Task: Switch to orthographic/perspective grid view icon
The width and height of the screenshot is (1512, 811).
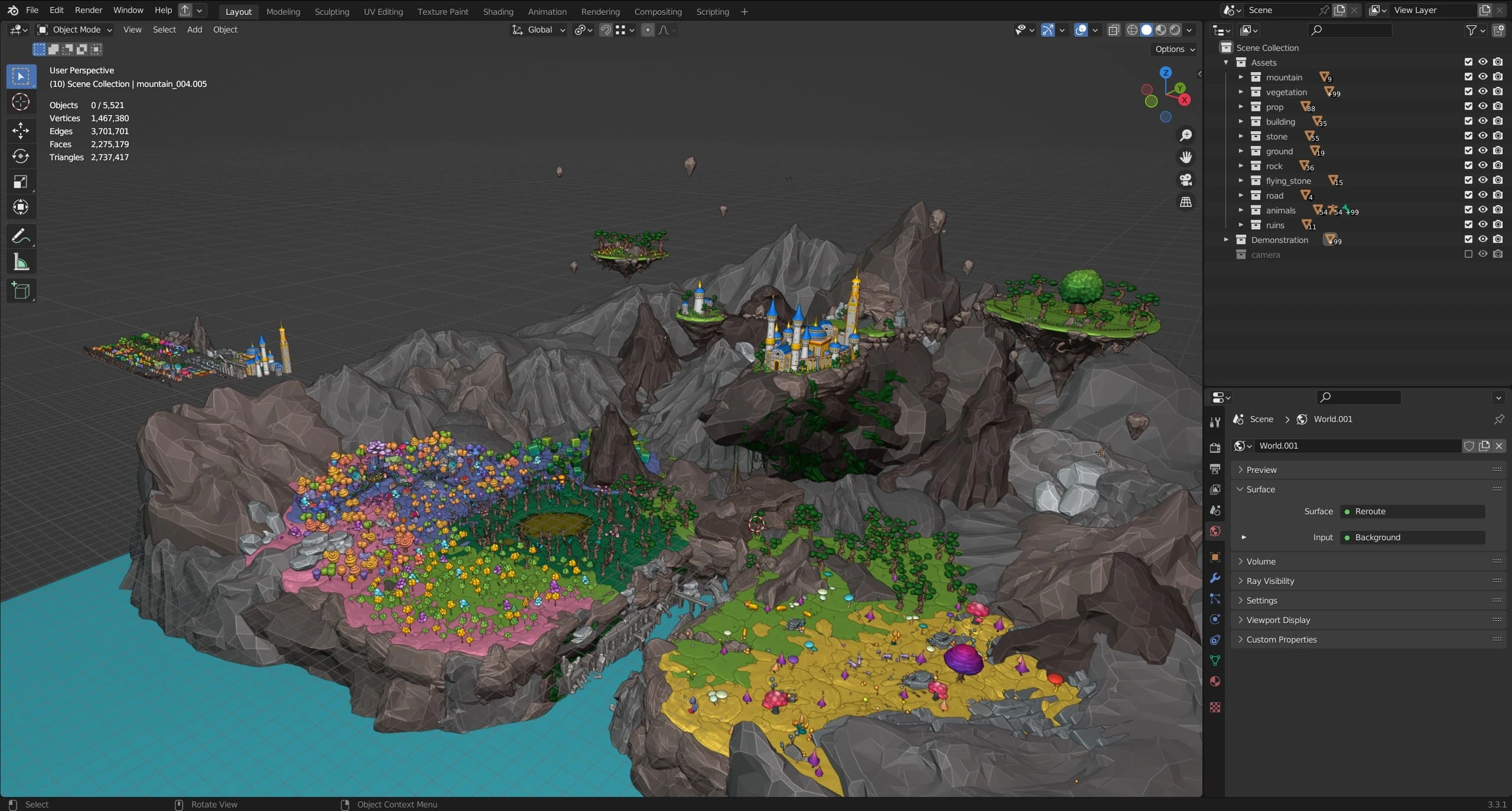Action: click(1185, 202)
